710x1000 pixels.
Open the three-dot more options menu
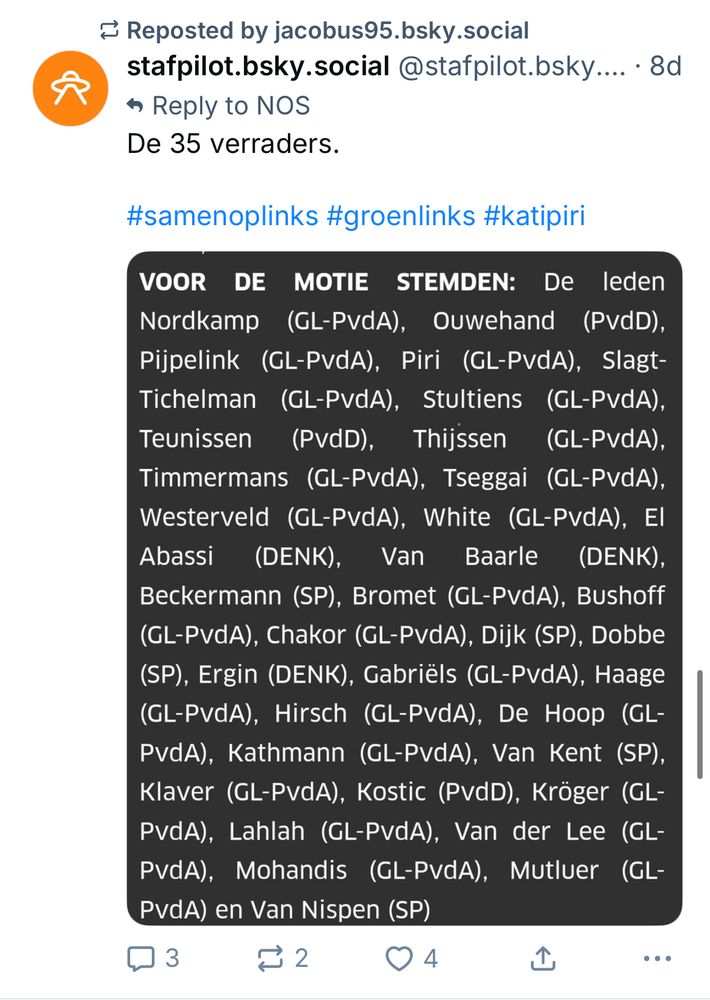click(x=658, y=959)
